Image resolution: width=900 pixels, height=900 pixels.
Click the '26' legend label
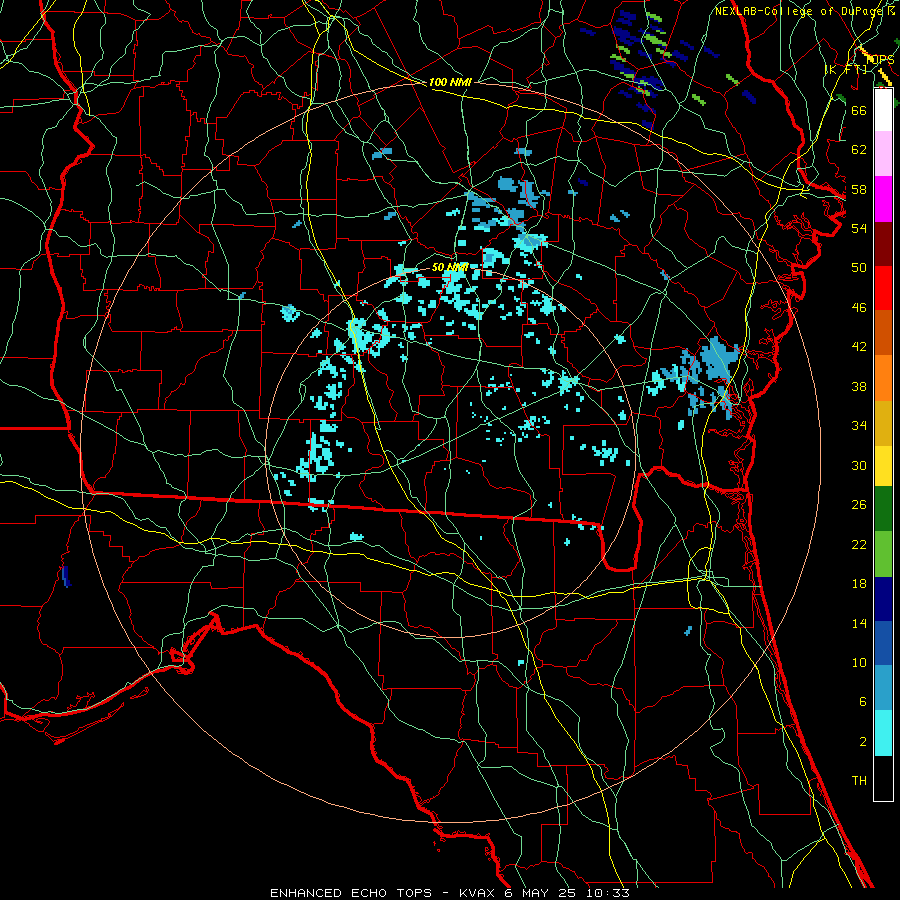tap(859, 505)
